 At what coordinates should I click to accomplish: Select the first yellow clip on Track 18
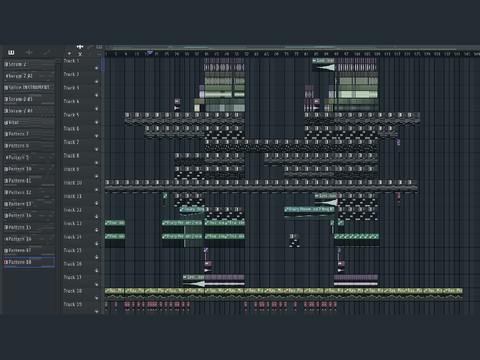[115, 293]
